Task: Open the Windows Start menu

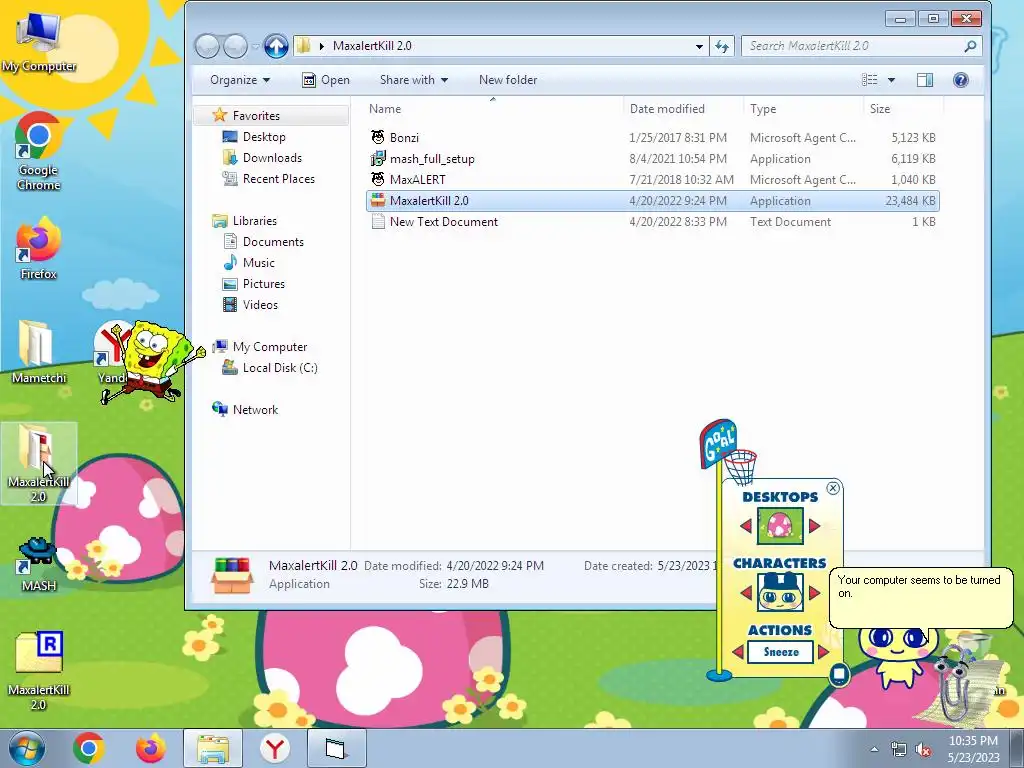Action: [27, 748]
